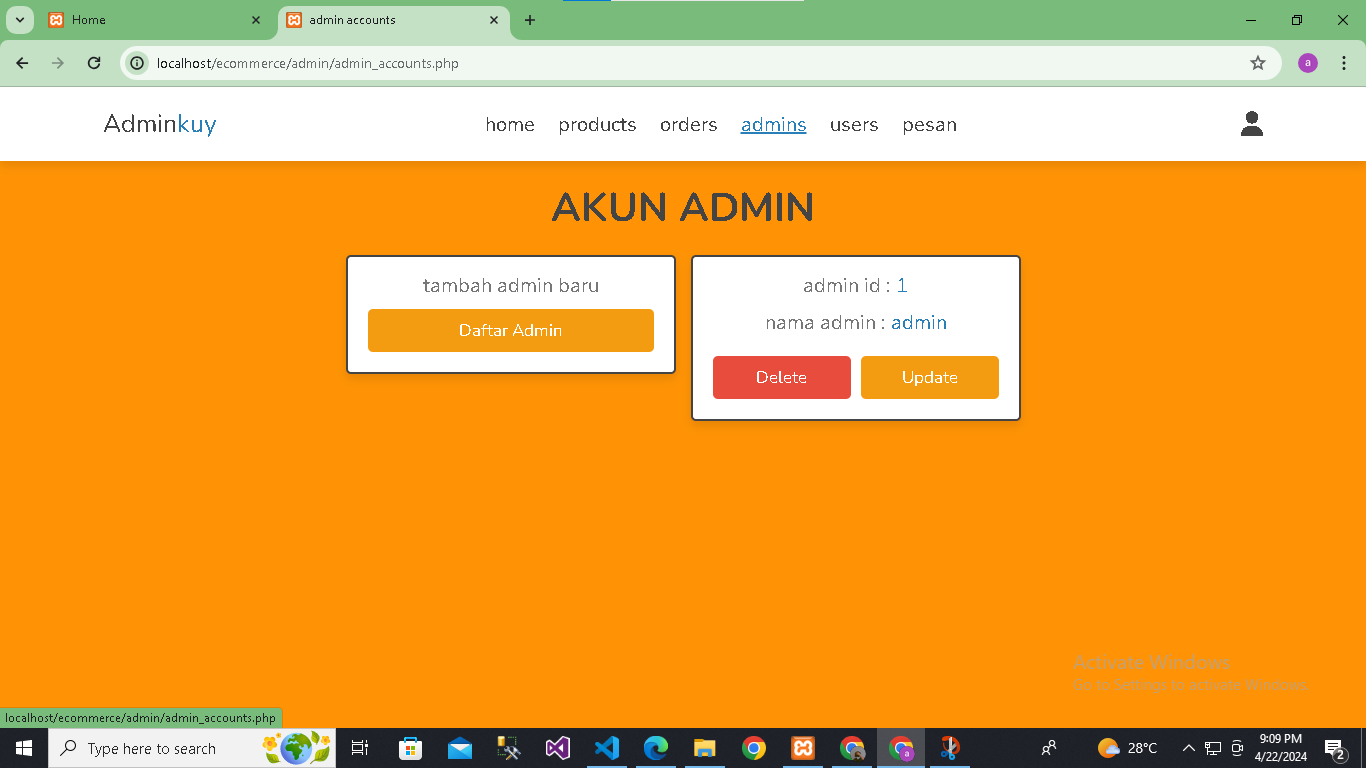Screen dimensions: 1366x768
Task: Click the browser address bar
Action: [700, 63]
